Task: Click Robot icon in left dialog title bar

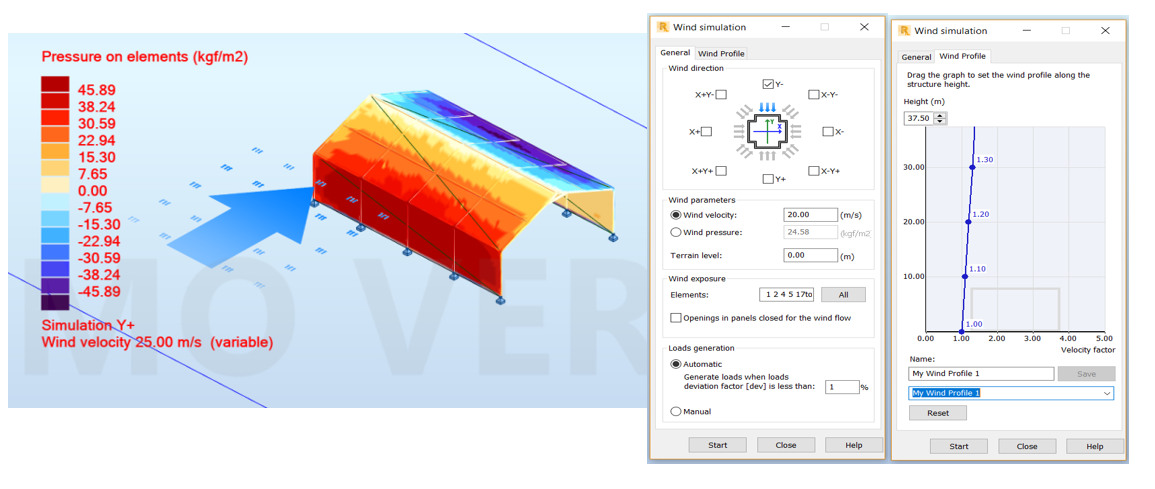Action: click(663, 27)
